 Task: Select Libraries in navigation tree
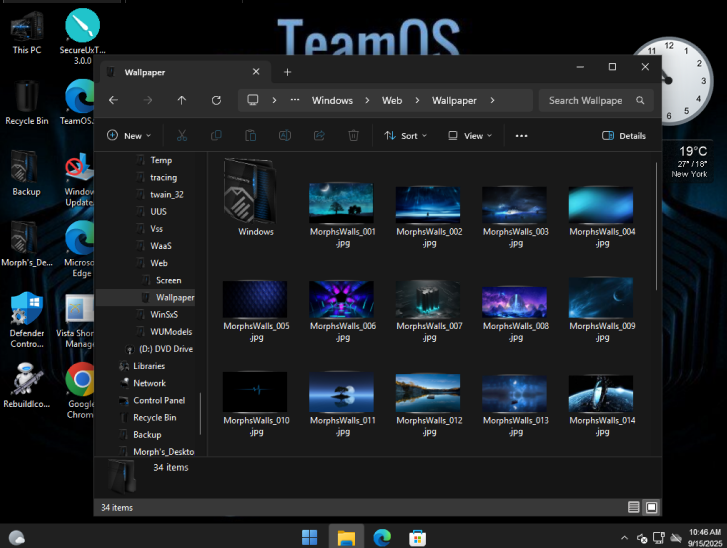pos(149,366)
